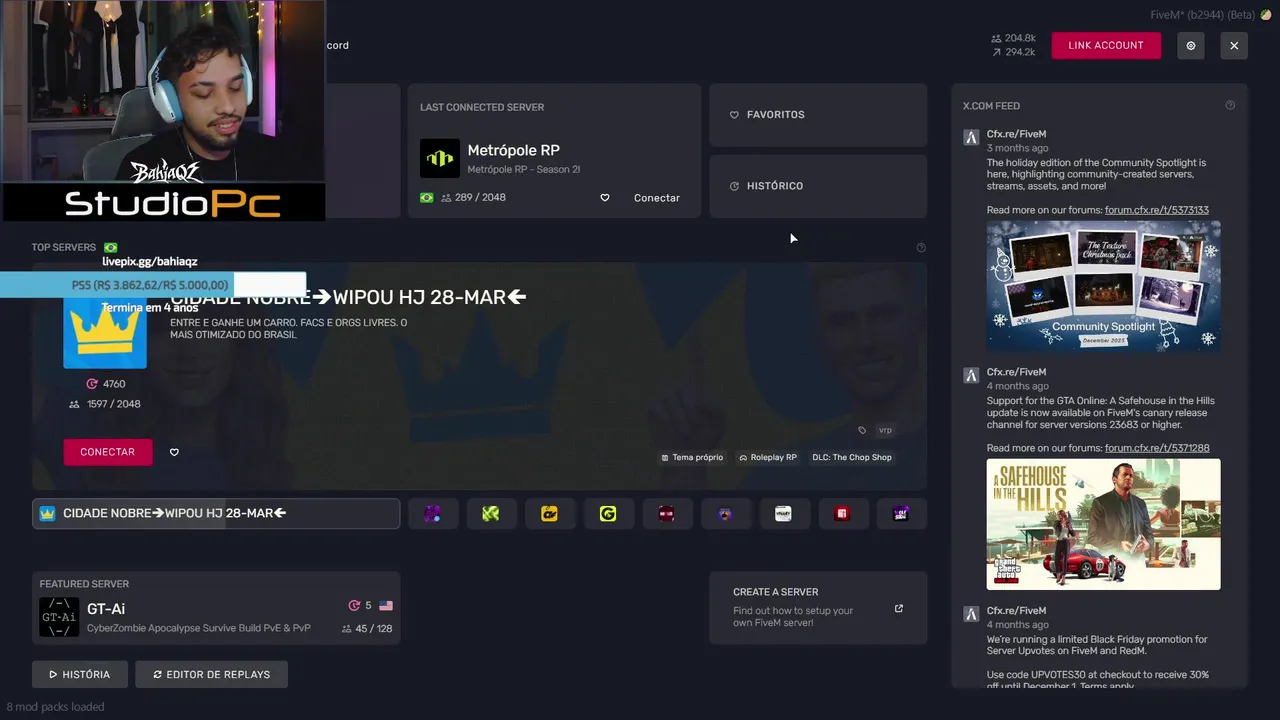
Task: Click the 1597 / 2048 player count
Action: 105,404
